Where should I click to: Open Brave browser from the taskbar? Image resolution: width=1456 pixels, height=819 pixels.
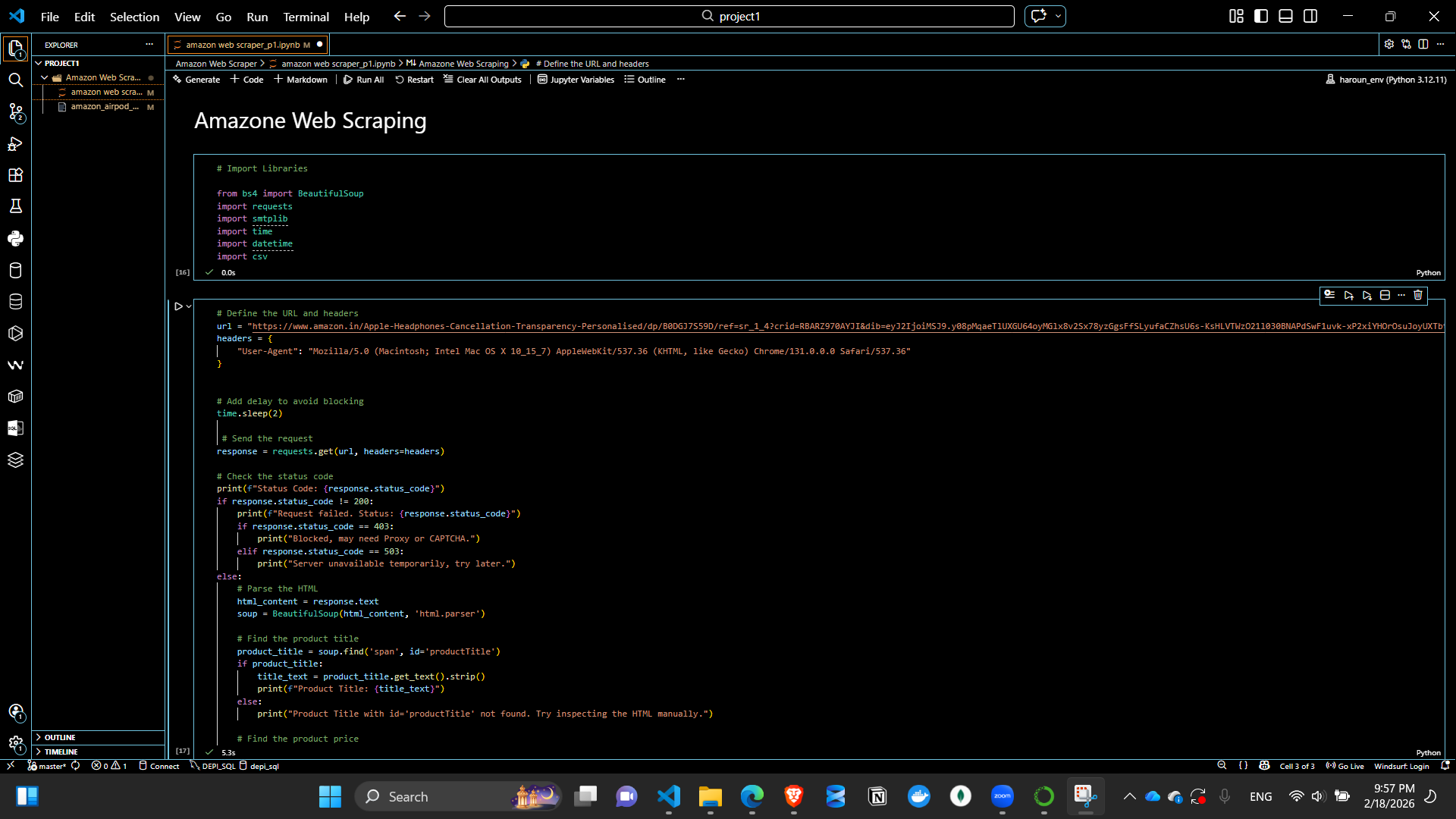[794, 796]
